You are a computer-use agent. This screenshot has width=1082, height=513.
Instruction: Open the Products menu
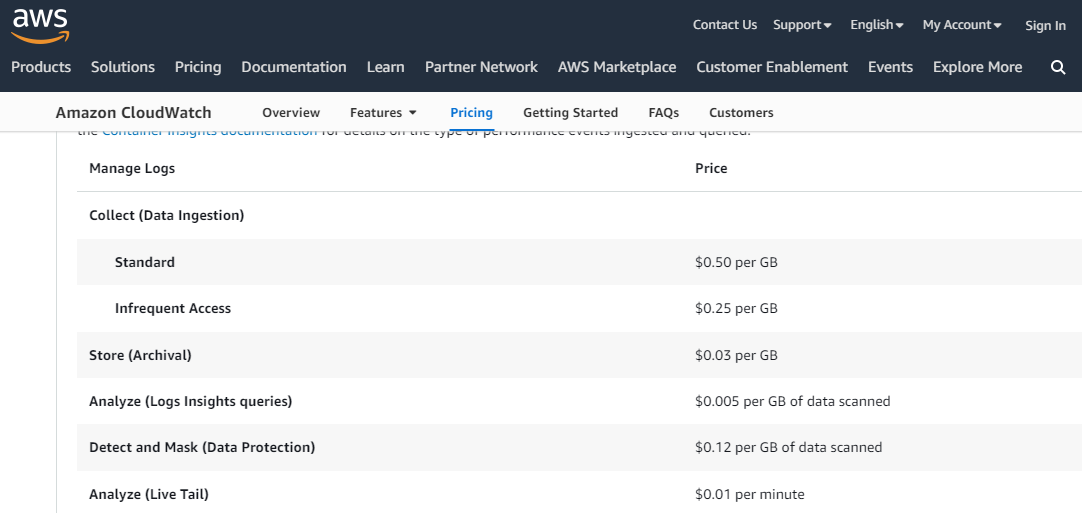coord(41,67)
